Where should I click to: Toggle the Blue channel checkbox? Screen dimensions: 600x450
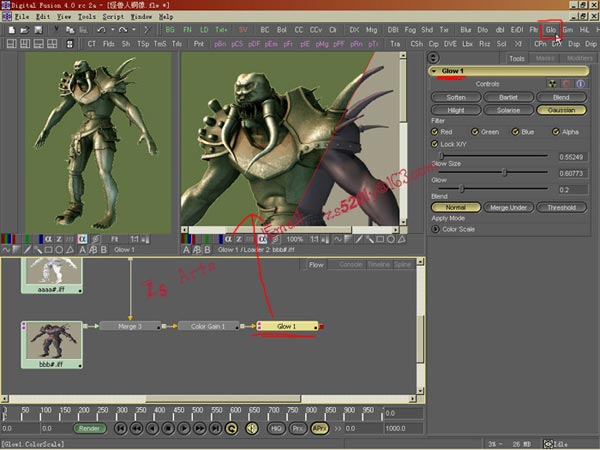515,132
